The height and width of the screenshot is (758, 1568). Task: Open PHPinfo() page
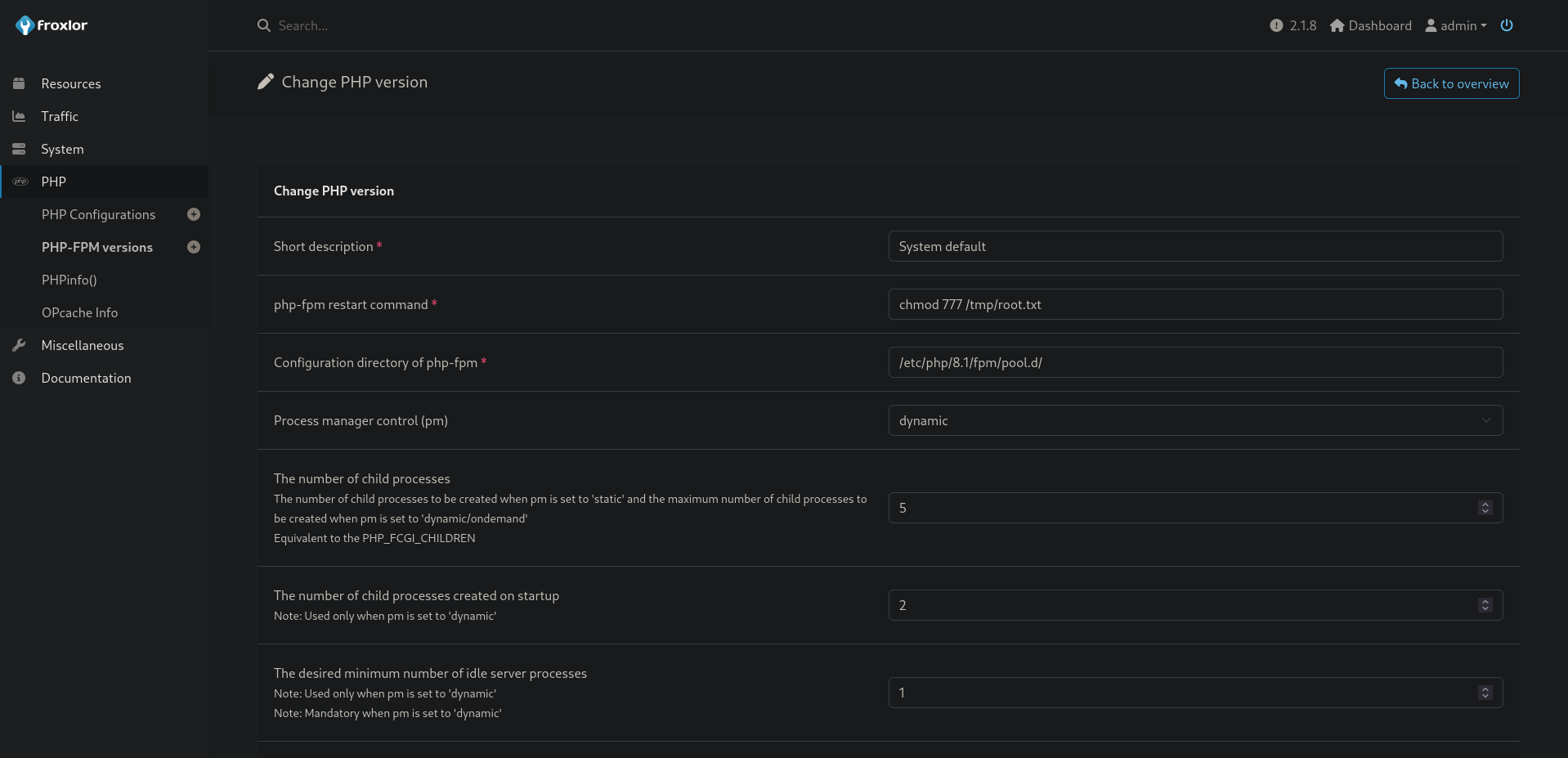69,280
